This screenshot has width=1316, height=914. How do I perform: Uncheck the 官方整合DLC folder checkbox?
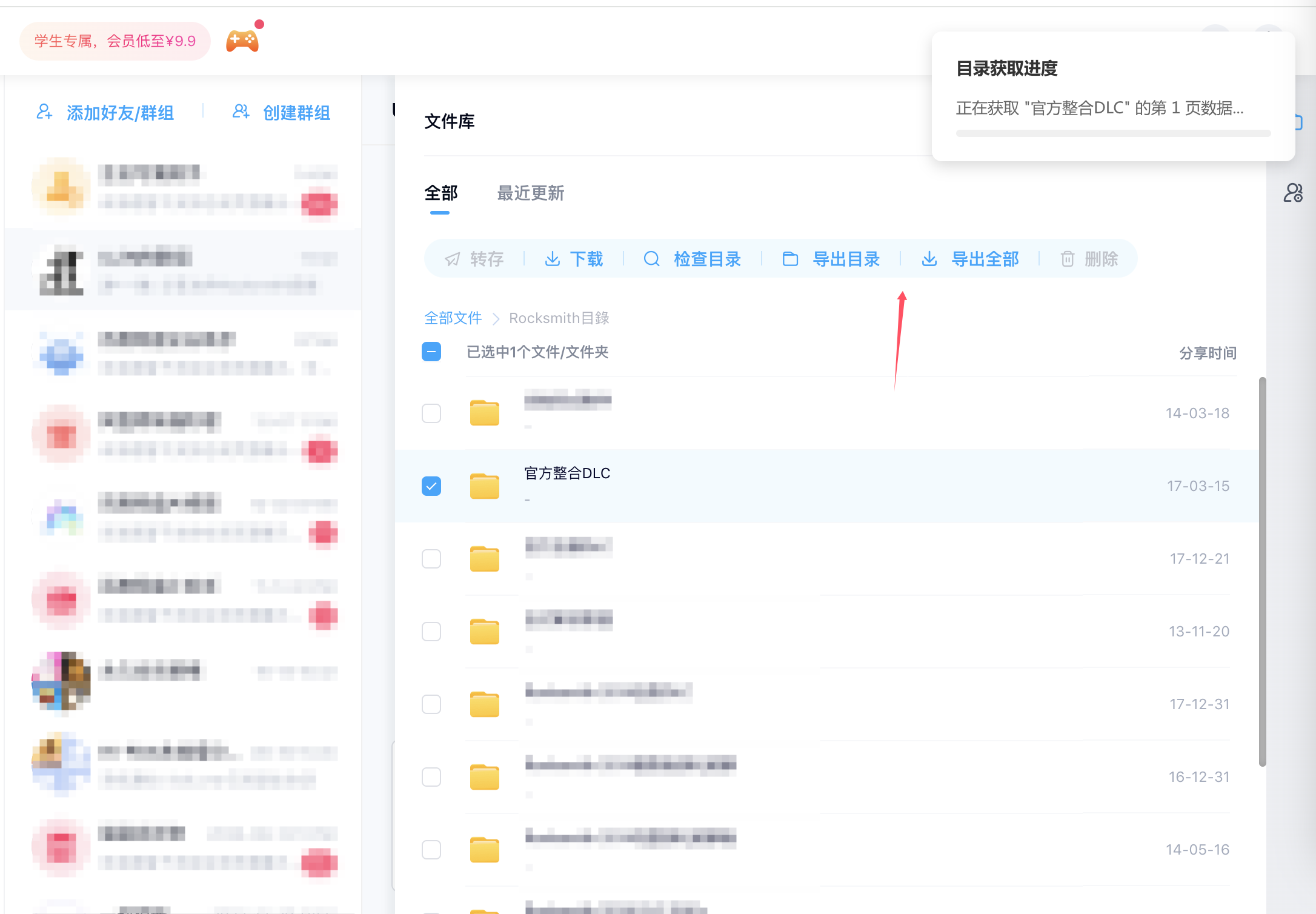point(431,486)
